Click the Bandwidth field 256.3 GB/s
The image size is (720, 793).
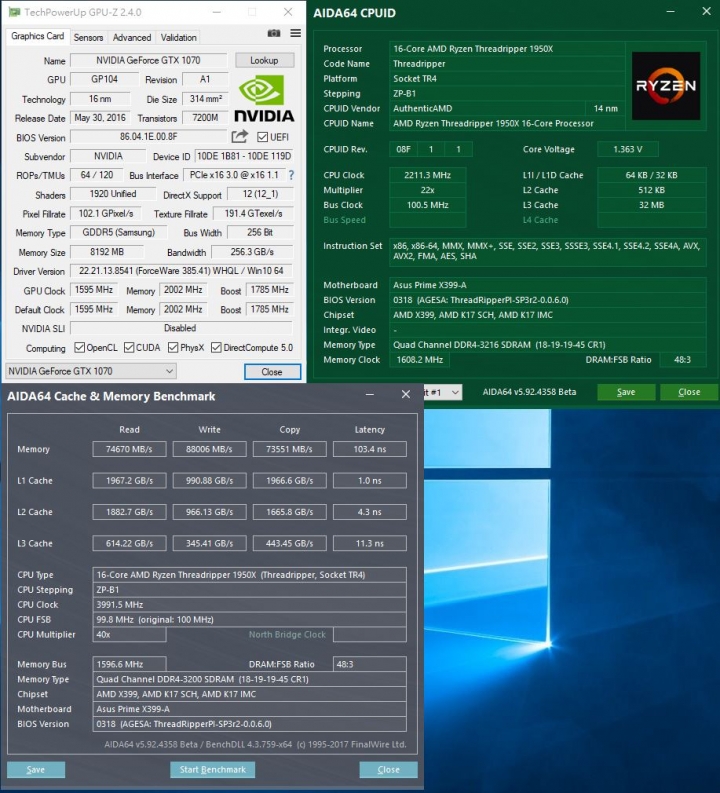[252, 252]
